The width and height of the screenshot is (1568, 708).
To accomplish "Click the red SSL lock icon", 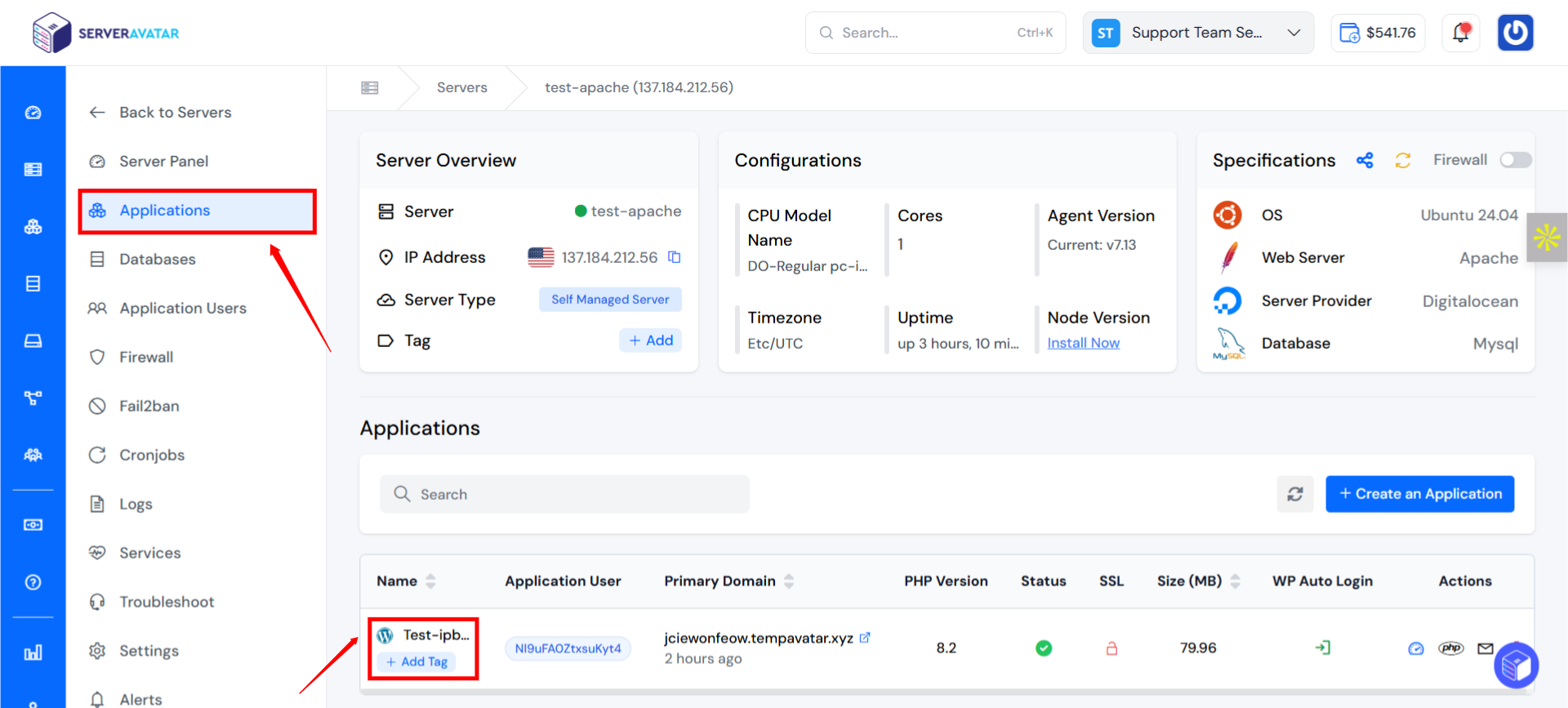I will [1111, 648].
